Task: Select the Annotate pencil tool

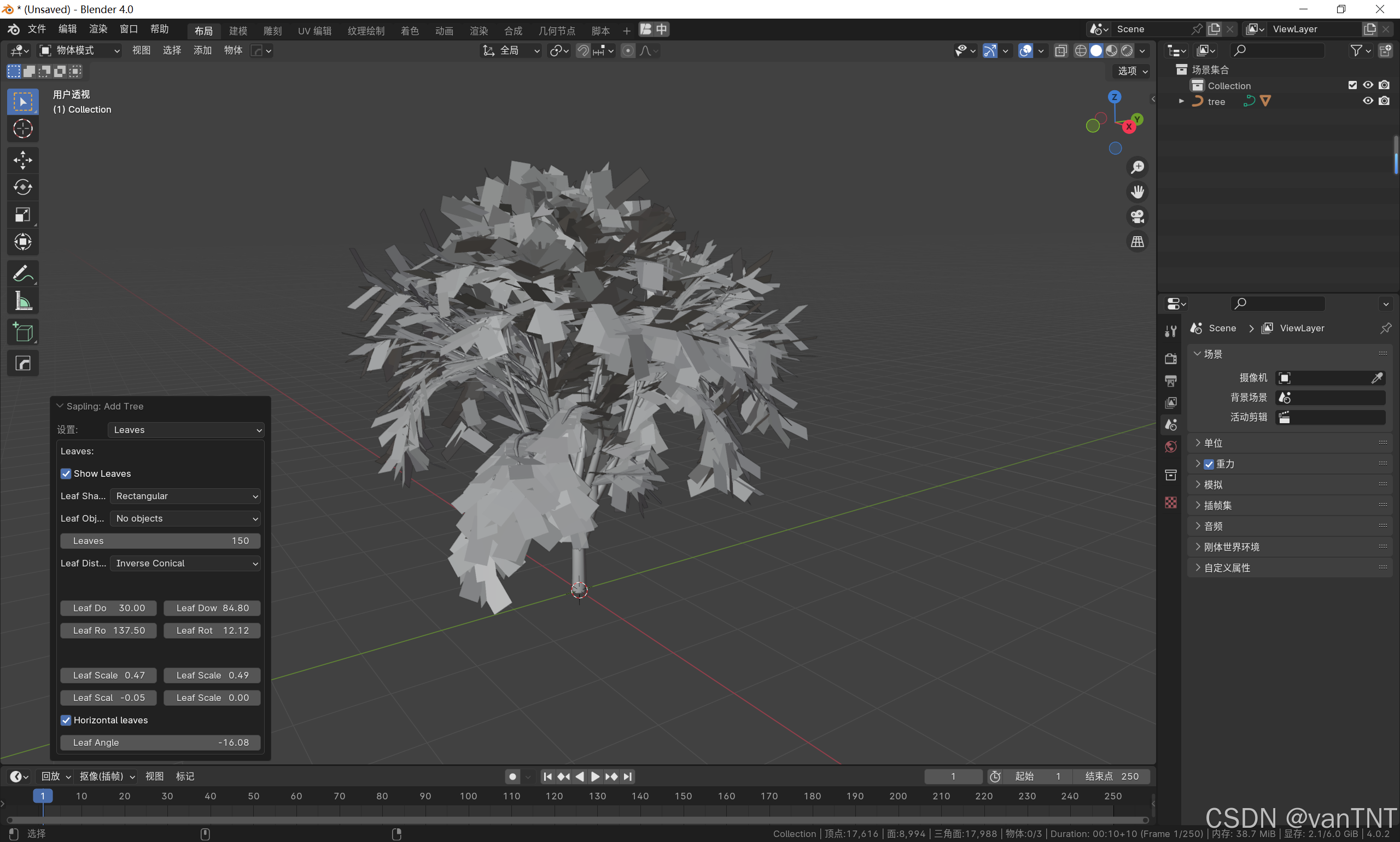Action: tap(23, 274)
